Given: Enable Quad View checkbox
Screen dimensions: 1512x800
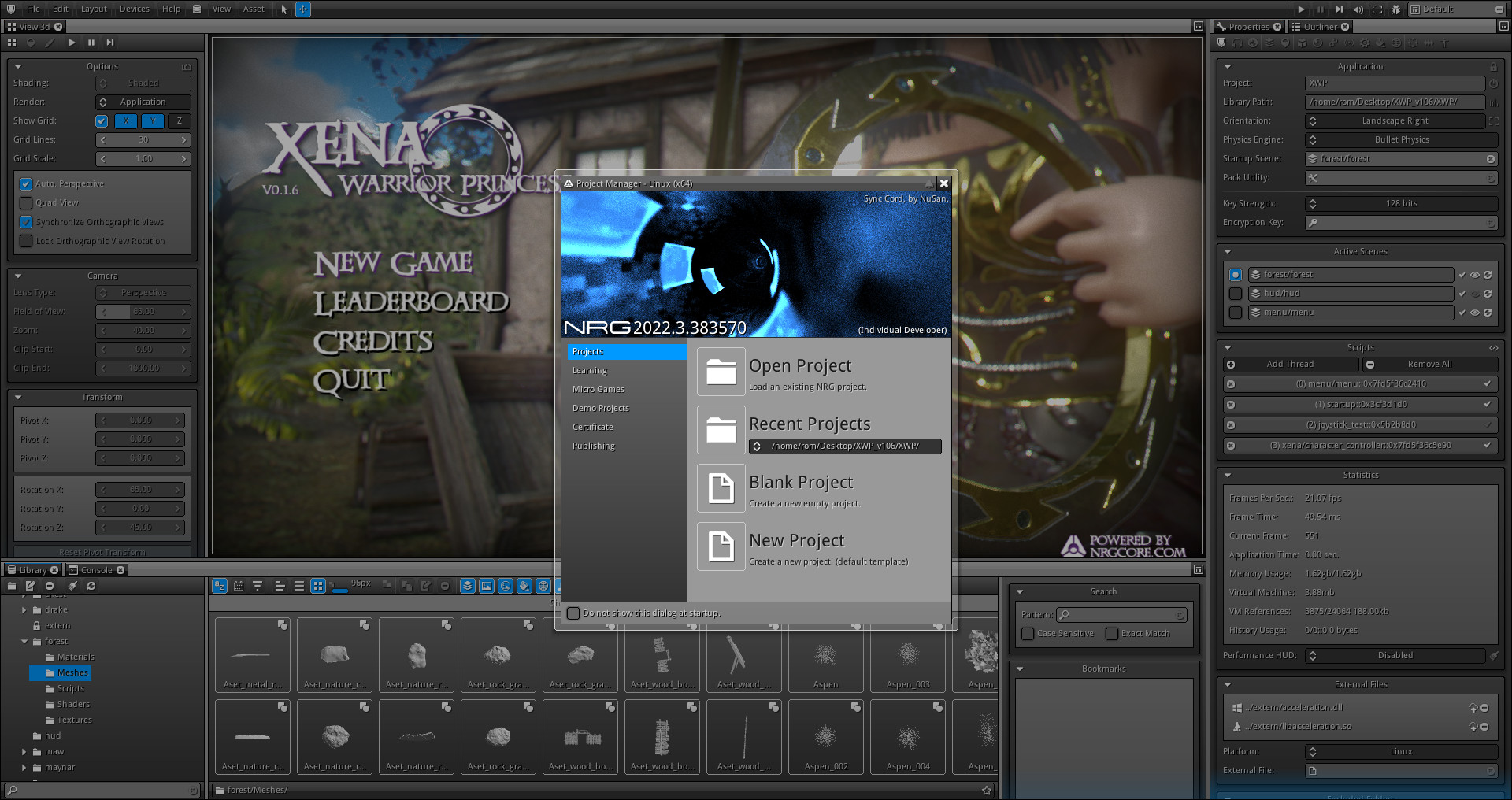Looking at the screenshot, I should pyautogui.click(x=26, y=203).
